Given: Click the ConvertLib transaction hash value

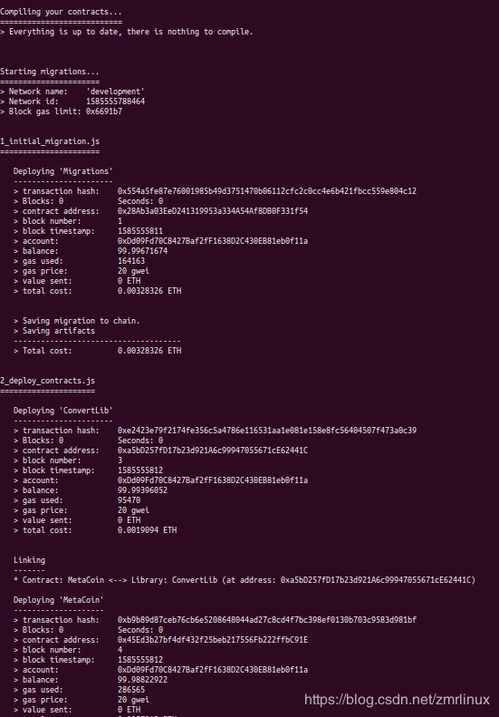Looking at the screenshot, I should coord(267,430).
